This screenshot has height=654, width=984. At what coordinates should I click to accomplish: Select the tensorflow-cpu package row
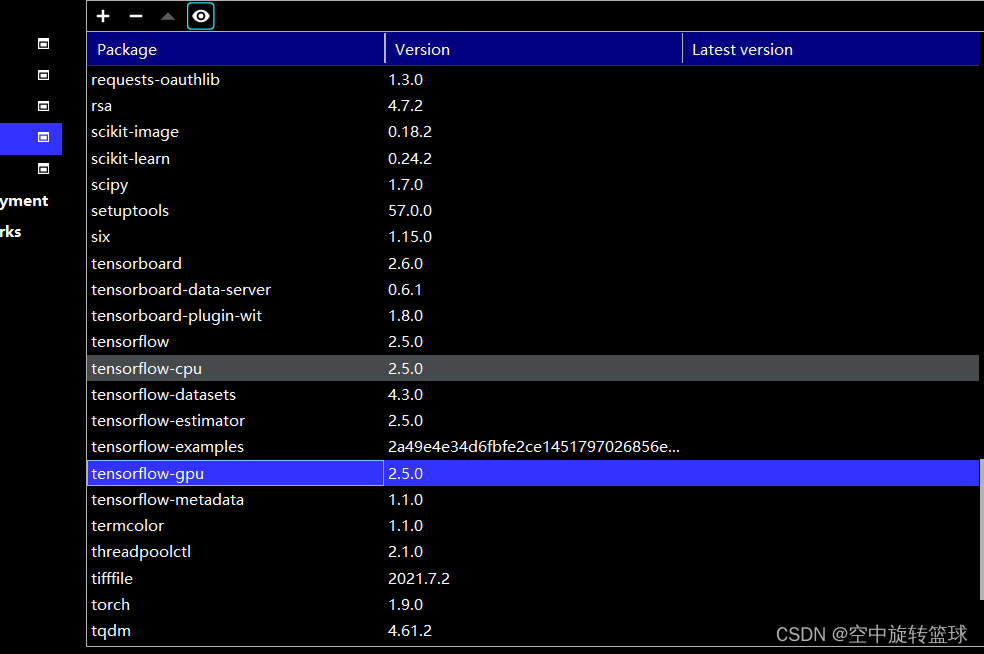click(x=533, y=368)
